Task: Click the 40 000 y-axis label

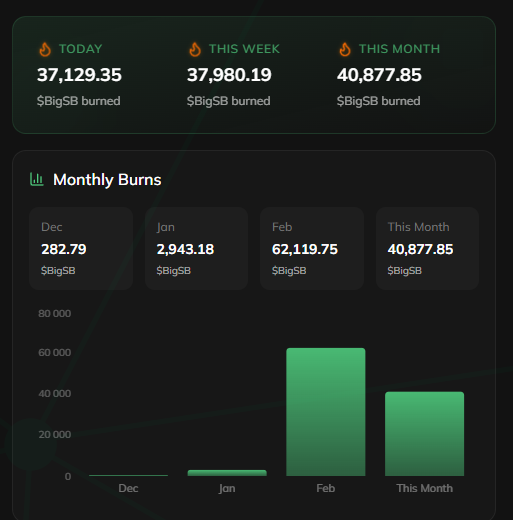Action: coord(55,393)
